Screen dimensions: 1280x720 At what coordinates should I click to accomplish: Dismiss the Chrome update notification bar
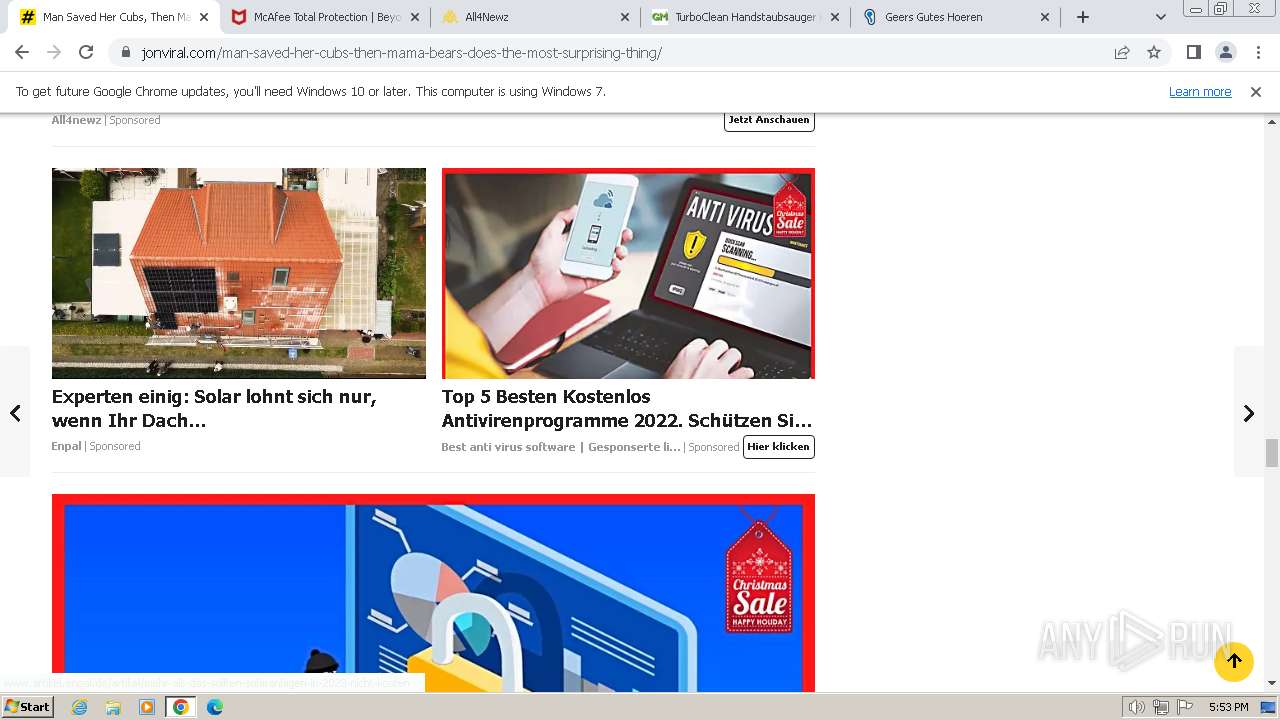pyautogui.click(x=1256, y=92)
